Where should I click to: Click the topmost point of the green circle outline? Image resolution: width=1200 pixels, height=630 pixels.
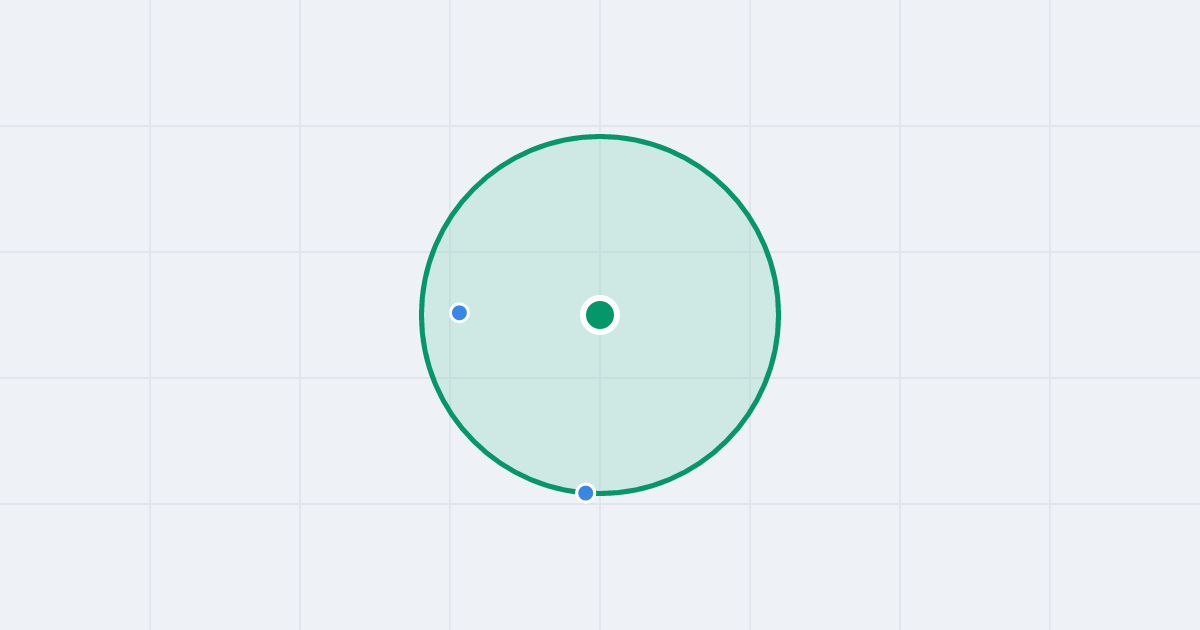coord(600,136)
